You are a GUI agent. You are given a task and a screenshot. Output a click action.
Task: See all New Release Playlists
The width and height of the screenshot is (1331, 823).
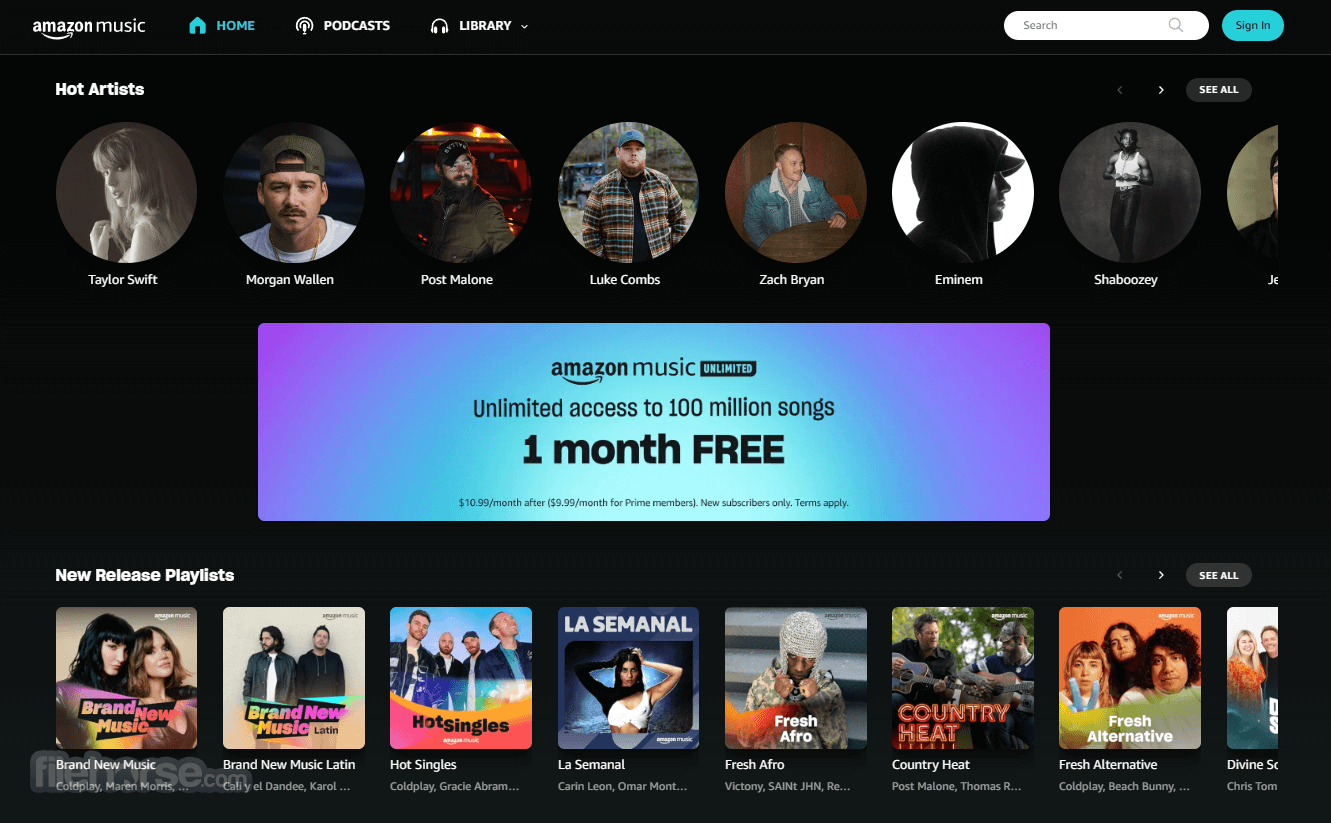point(1218,575)
